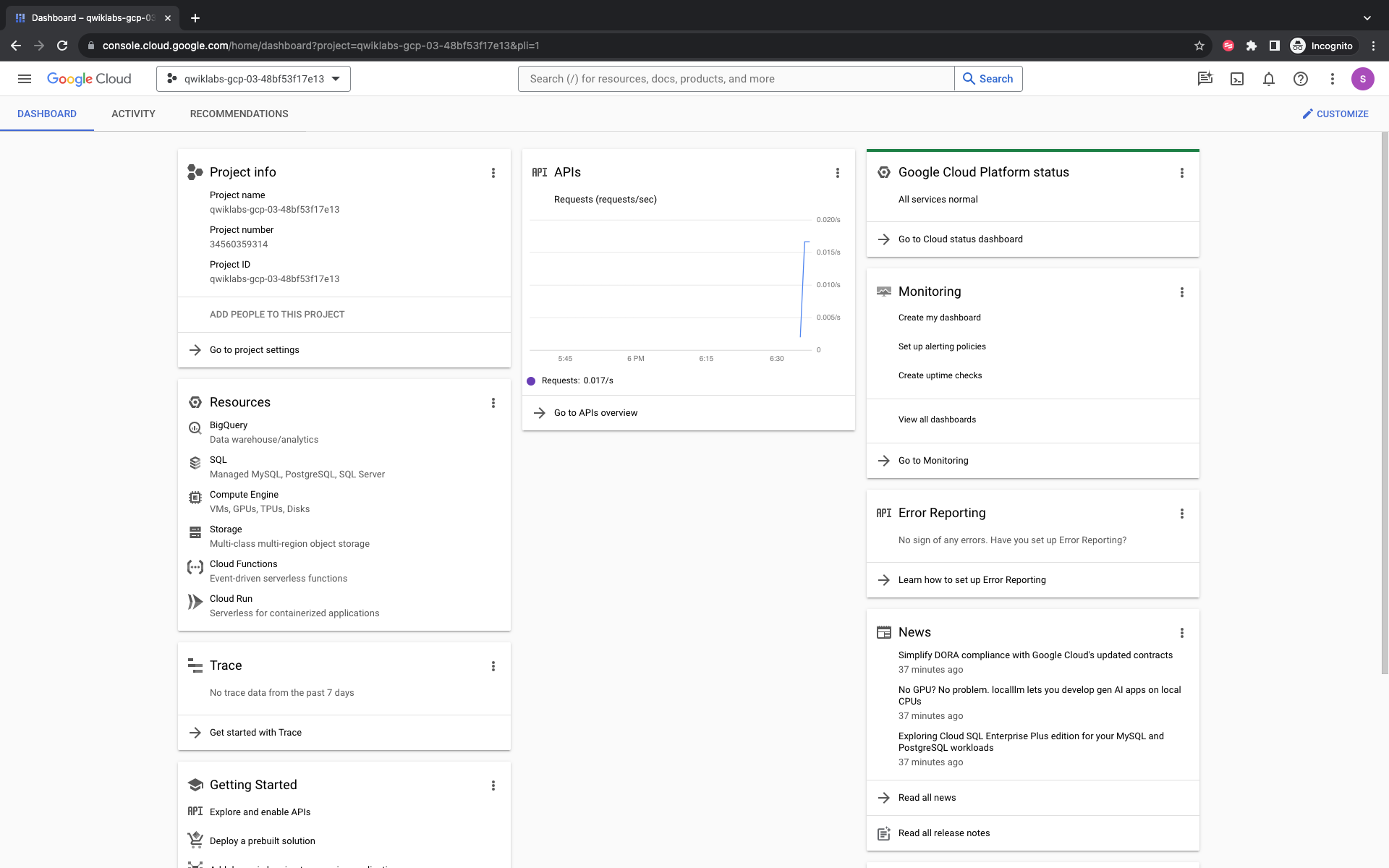1389x868 pixels.
Task: Click Deploy a prebuilt solution
Action: [x=263, y=841]
